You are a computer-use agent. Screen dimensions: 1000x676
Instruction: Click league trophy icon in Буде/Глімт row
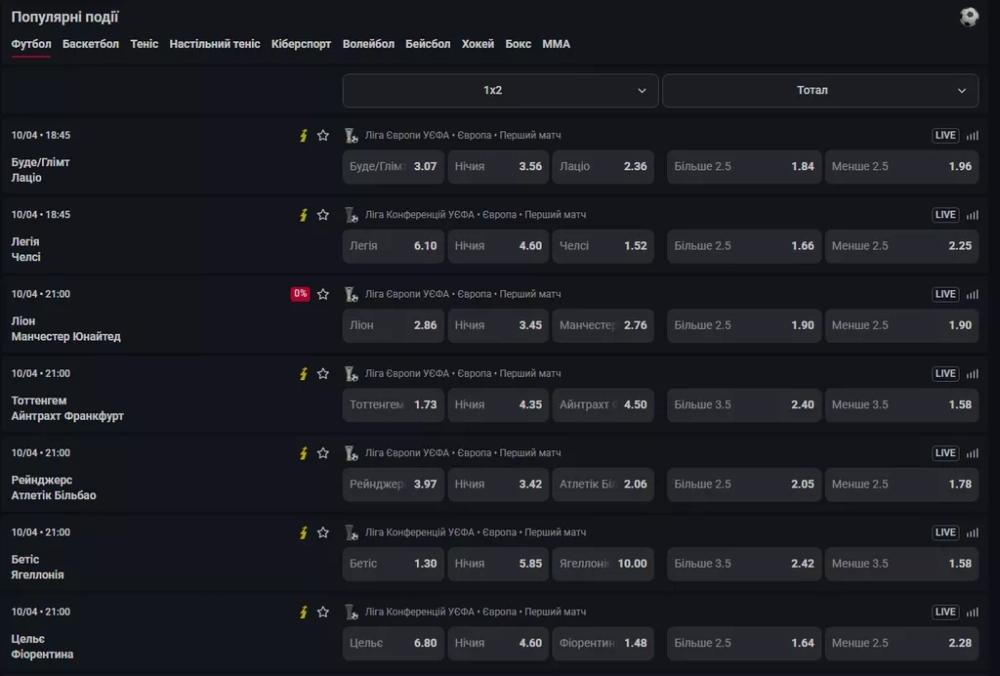coord(351,135)
